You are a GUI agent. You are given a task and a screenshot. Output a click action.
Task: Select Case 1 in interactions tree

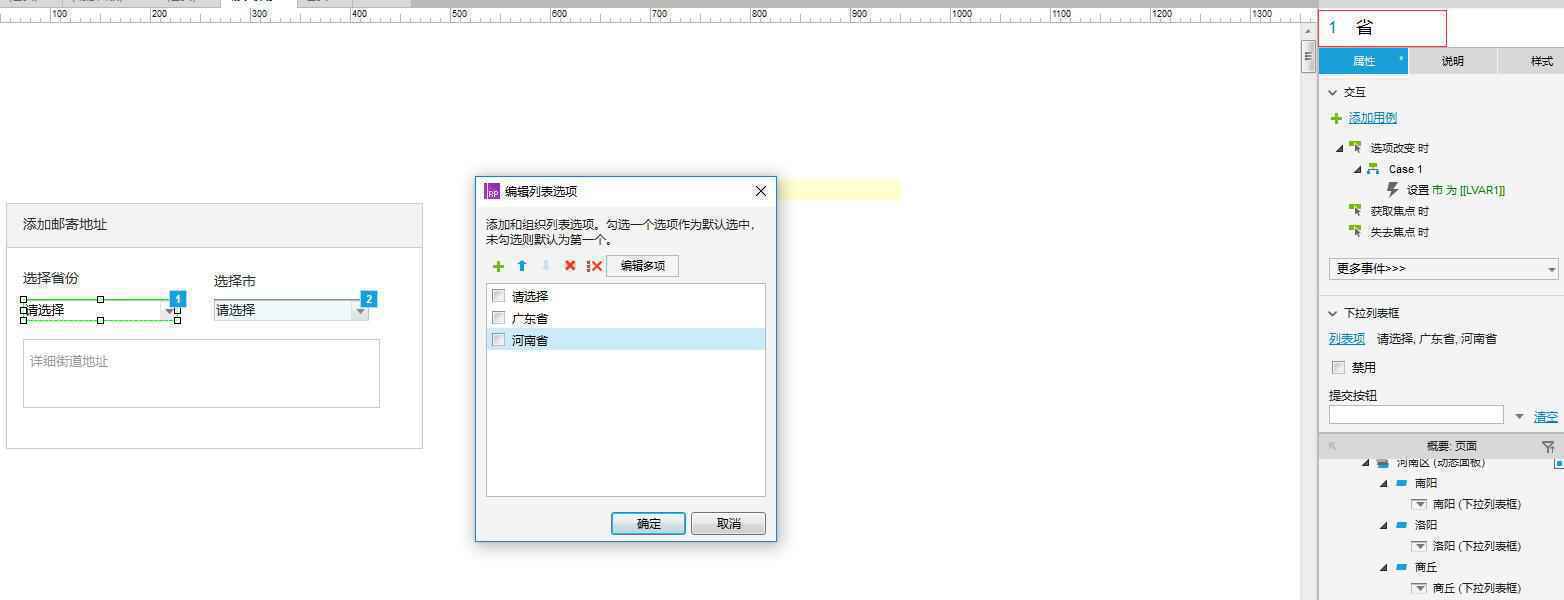pyautogui.click(x=1405, y=169)
